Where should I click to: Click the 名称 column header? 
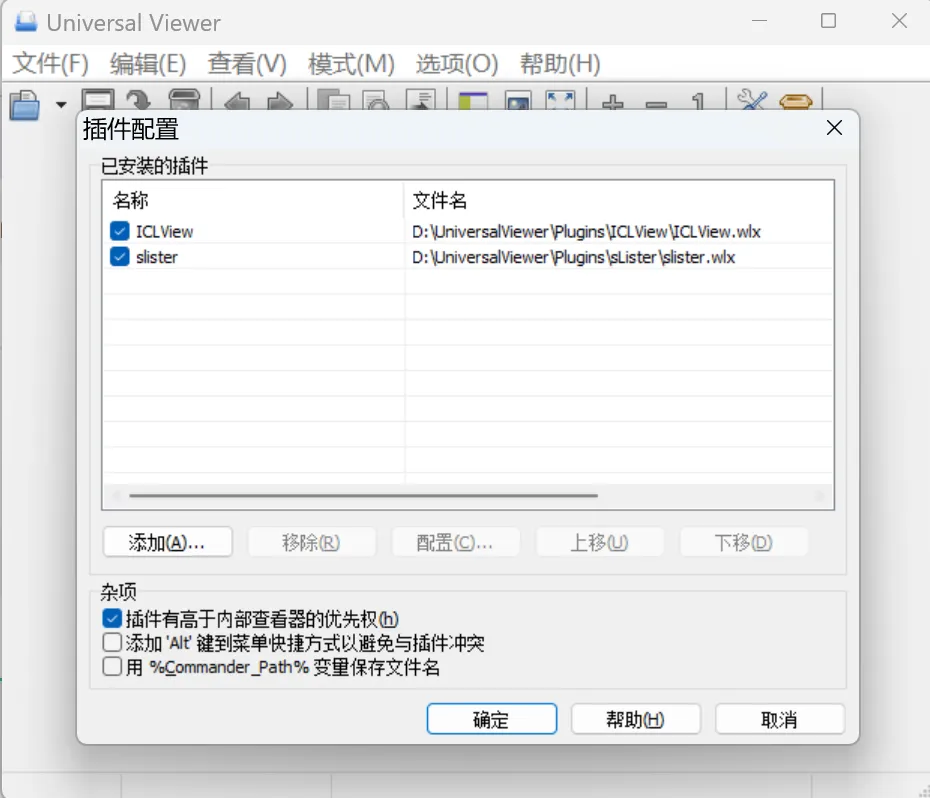click(254, 201)
